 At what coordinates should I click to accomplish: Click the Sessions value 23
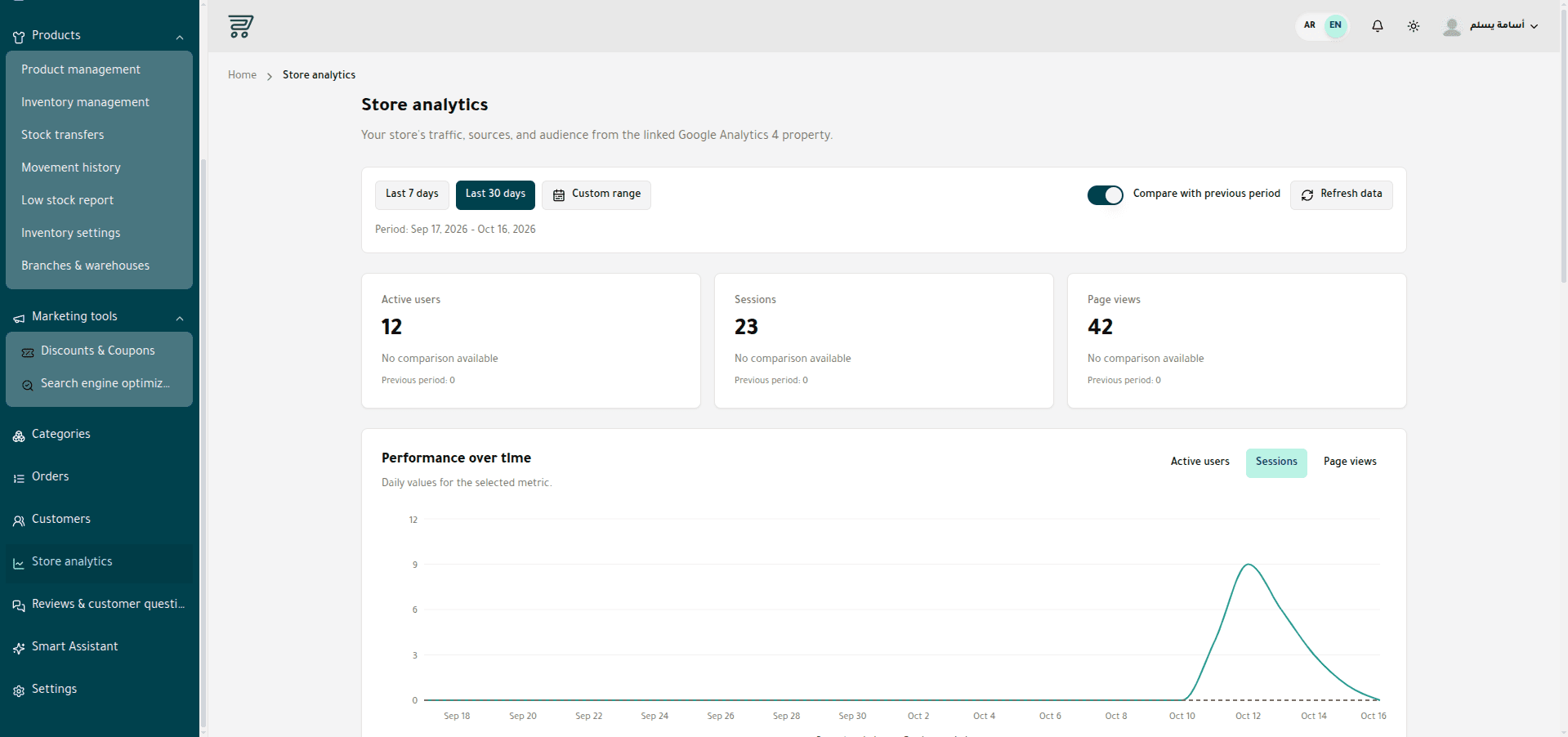click(x=746, y=328)
